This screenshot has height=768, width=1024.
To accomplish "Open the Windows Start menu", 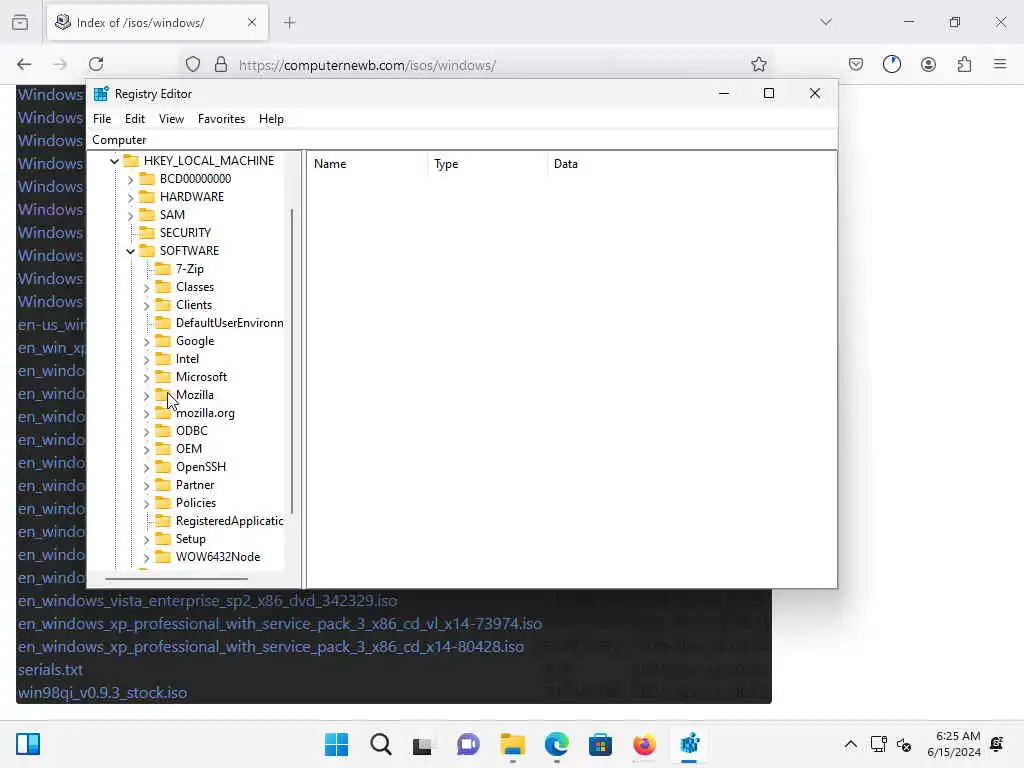I will coord(336,744).
